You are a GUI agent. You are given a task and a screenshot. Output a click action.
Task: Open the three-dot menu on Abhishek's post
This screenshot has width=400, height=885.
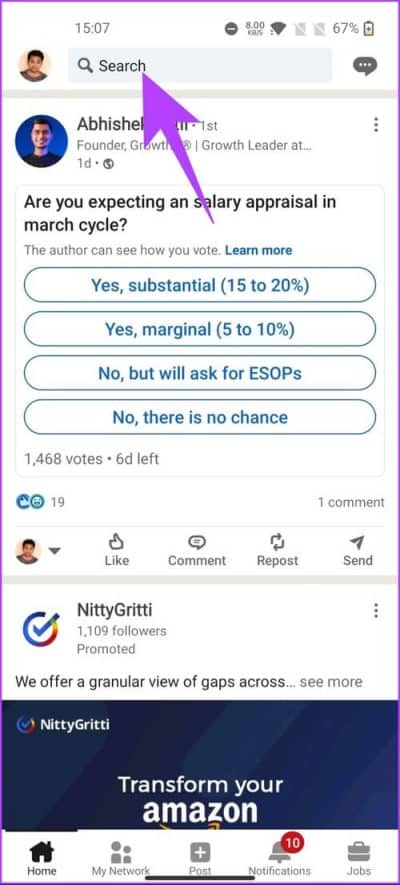(x=376, y=125)
